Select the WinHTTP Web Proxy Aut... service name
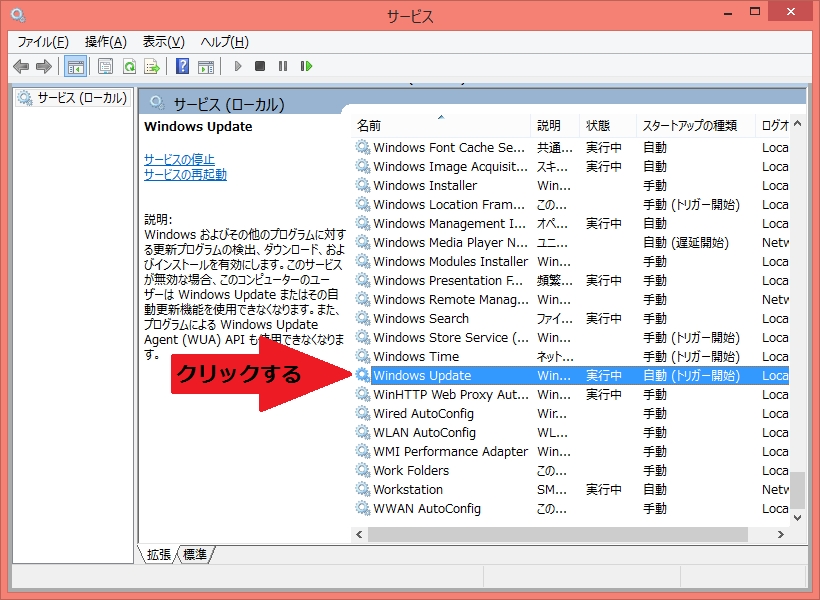 [451, 394]
